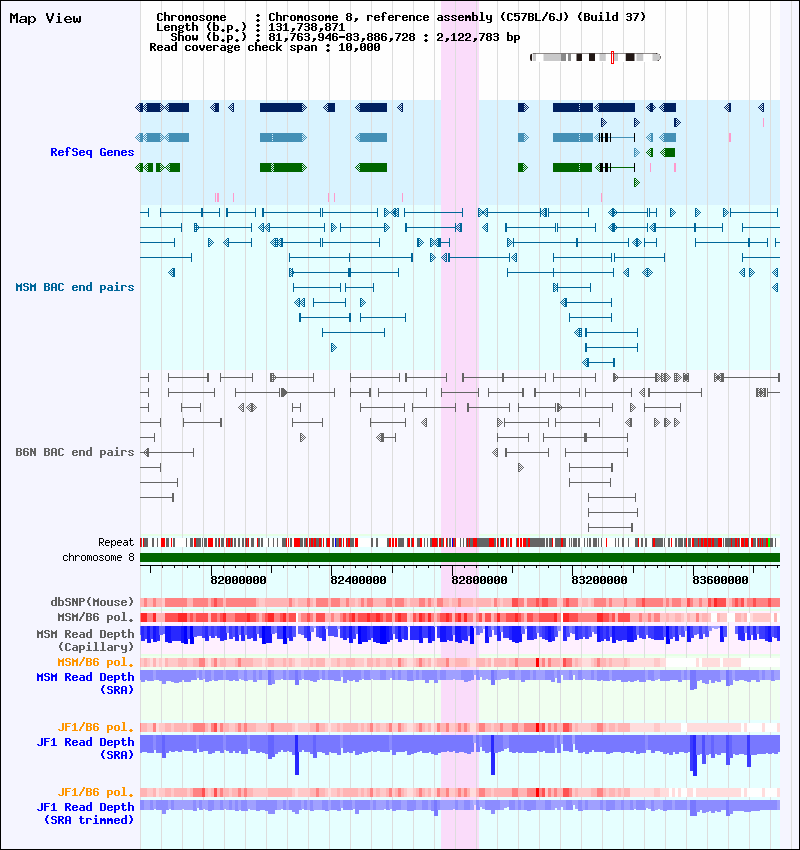
Task: Click the red position marker on chromosome ideogram
Action: point(612,57)
